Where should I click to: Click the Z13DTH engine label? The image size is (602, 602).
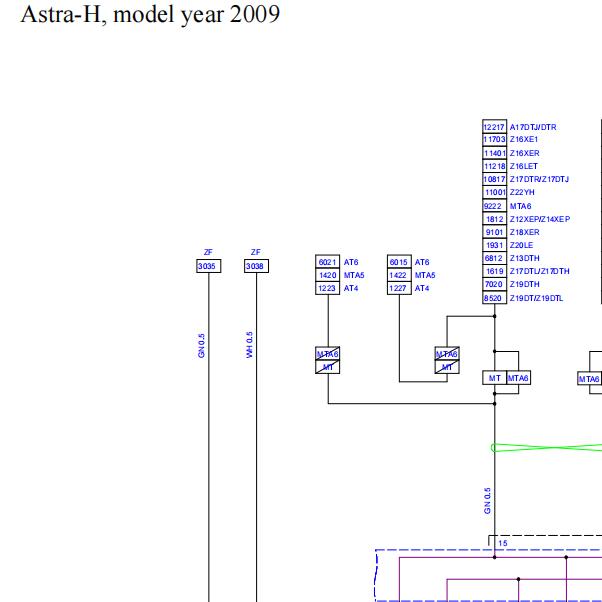click(x=524, y=258)
